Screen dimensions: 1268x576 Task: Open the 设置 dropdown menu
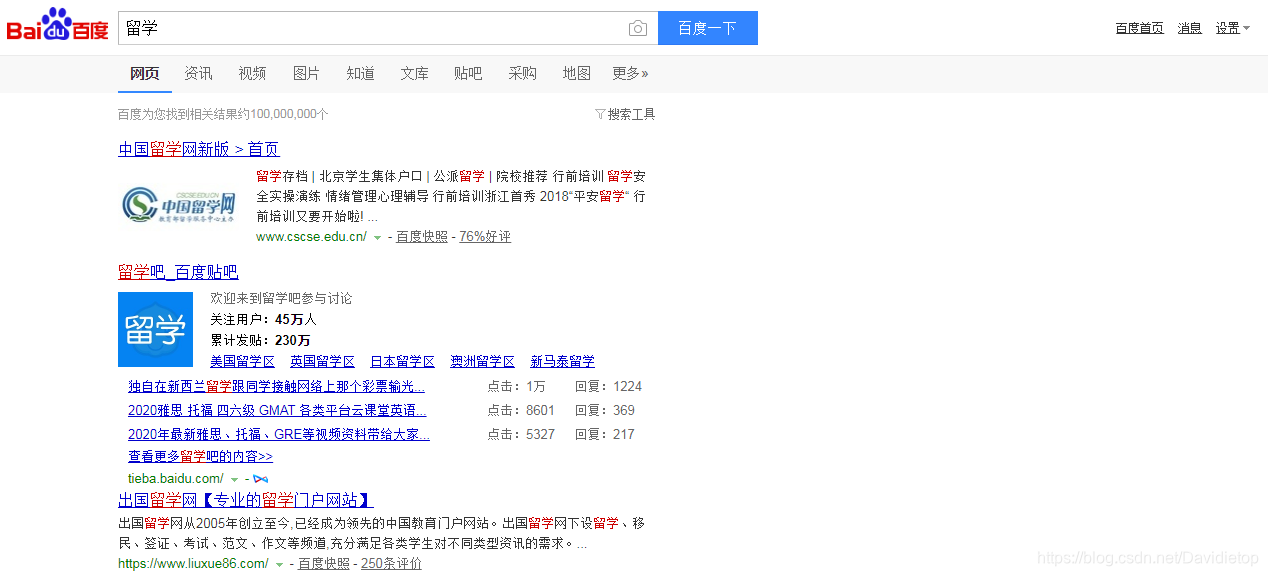1233,28
